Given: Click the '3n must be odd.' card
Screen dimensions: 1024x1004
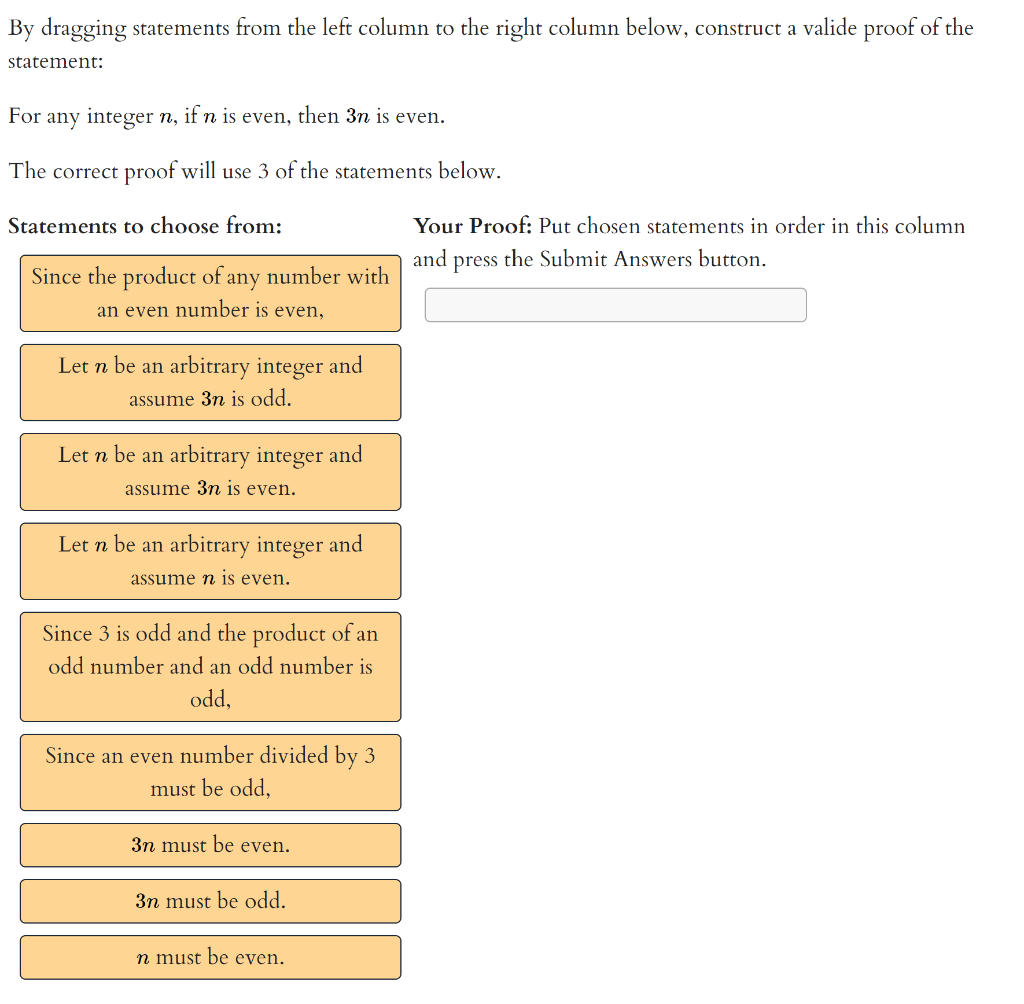Looking at the screenshot, I should [x=210, y=901].
